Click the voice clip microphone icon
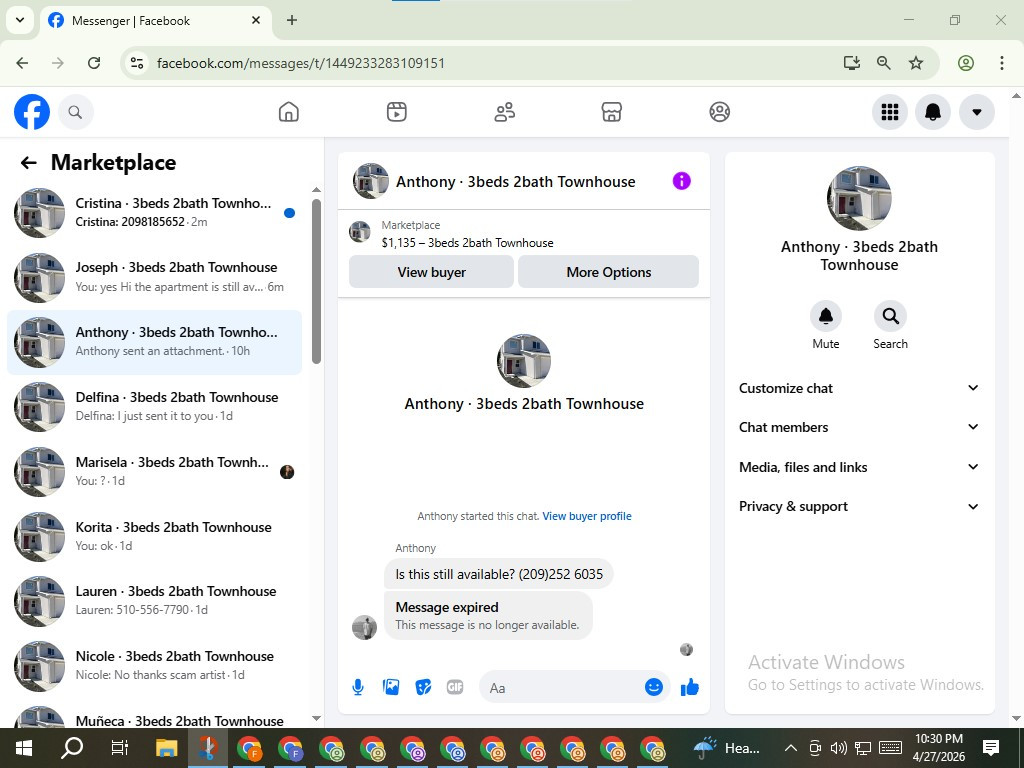 tap(358, 687)
